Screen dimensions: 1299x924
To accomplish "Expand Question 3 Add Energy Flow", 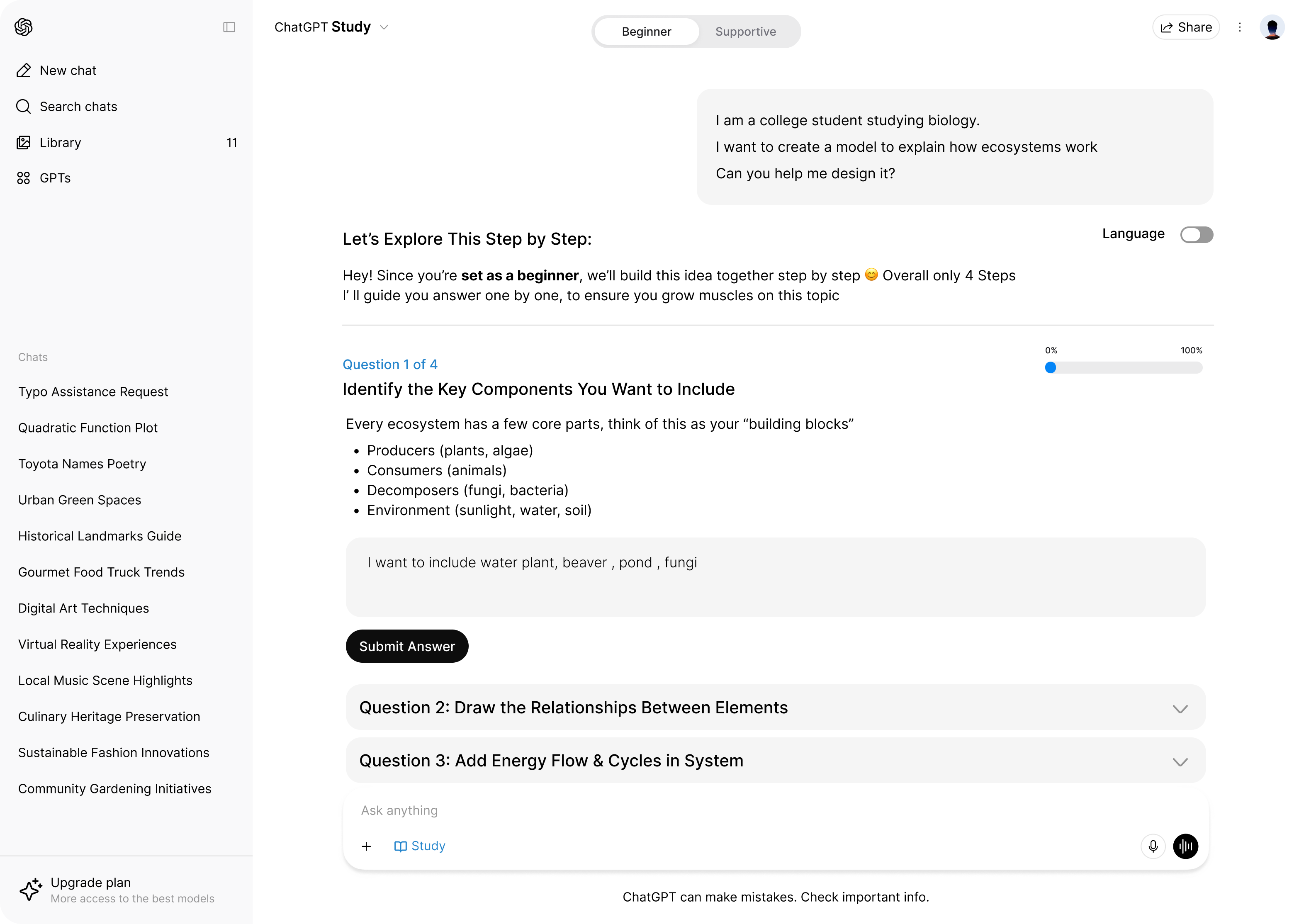I will click(776, 761).
